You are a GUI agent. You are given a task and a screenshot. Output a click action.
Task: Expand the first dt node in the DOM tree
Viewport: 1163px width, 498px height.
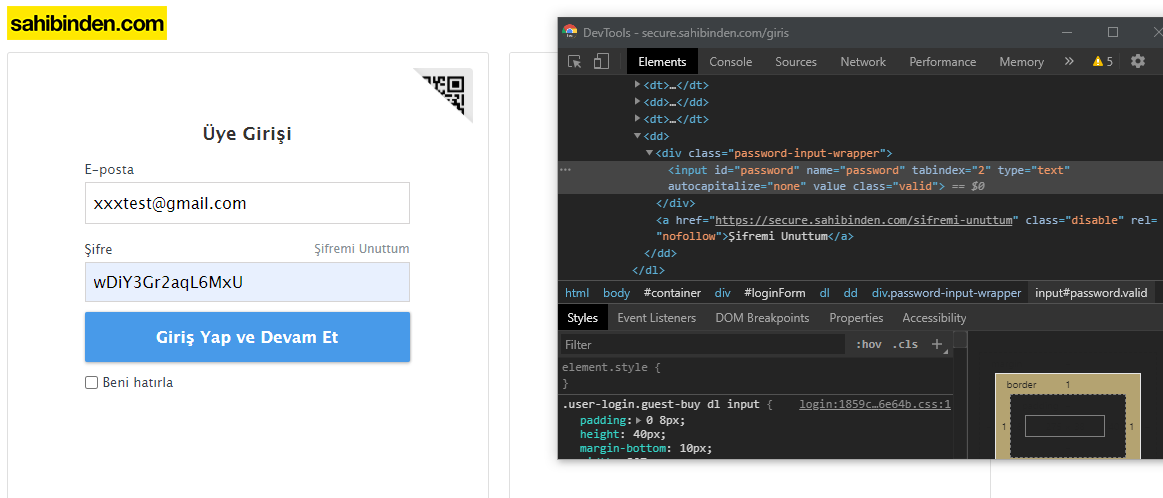pyautogui.click(x=638, y=85)
